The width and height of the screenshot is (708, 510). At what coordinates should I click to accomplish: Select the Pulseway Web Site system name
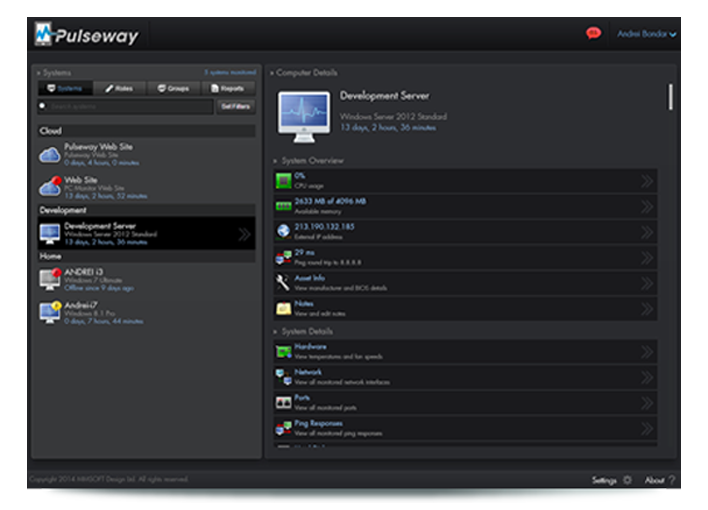click(98, 146)
